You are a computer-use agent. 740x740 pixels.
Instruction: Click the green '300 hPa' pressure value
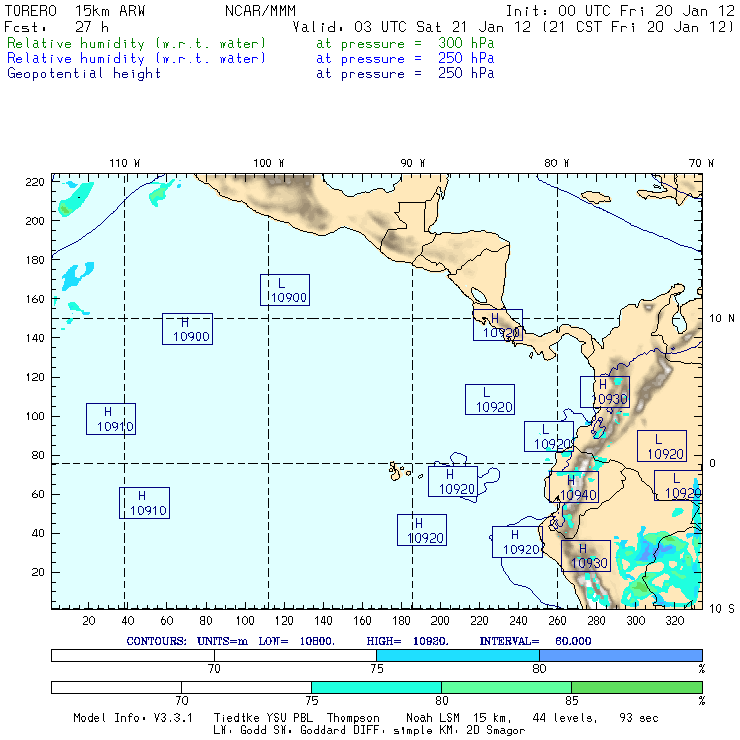(466, 43)
